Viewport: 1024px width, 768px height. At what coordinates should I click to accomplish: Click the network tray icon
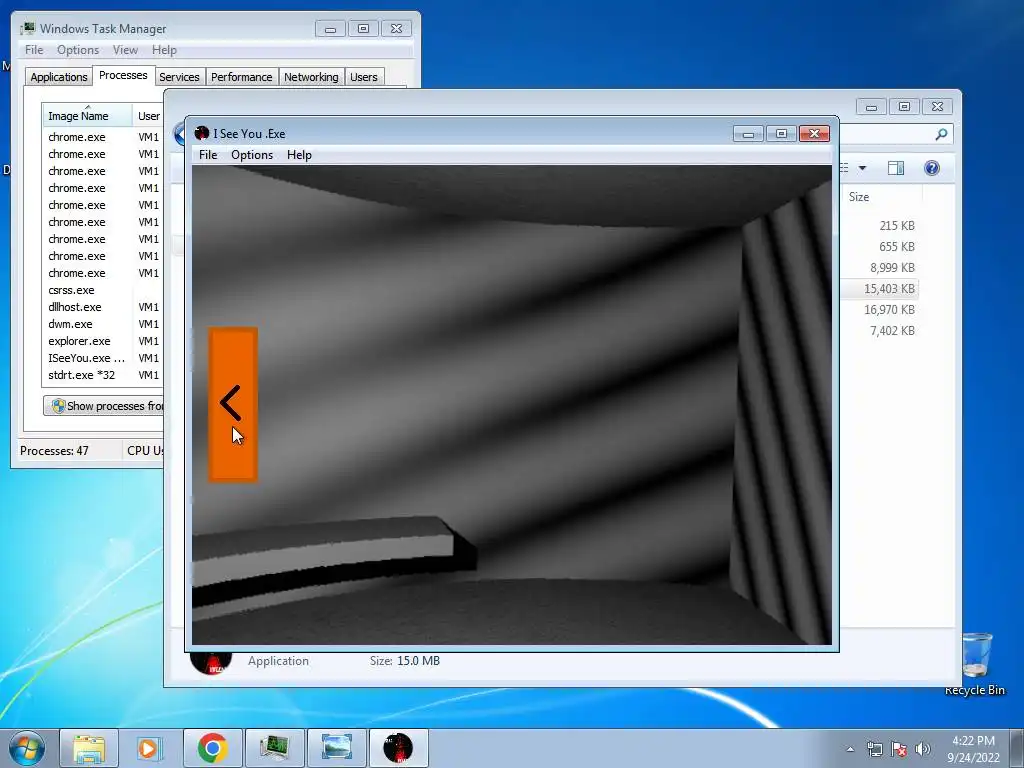(874, 749)
